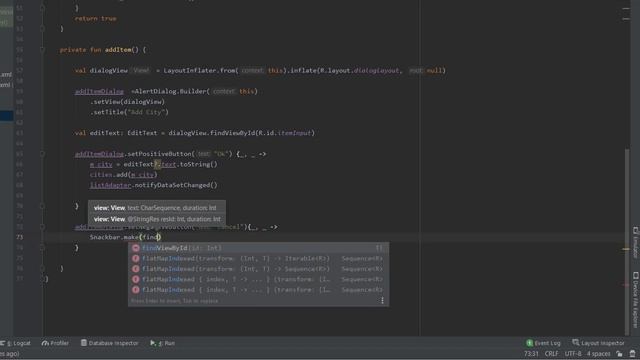Viewport: 640px width, 360px height.
Task: Click the rightmost status bar icon
Action: click(x=632, y=354)
